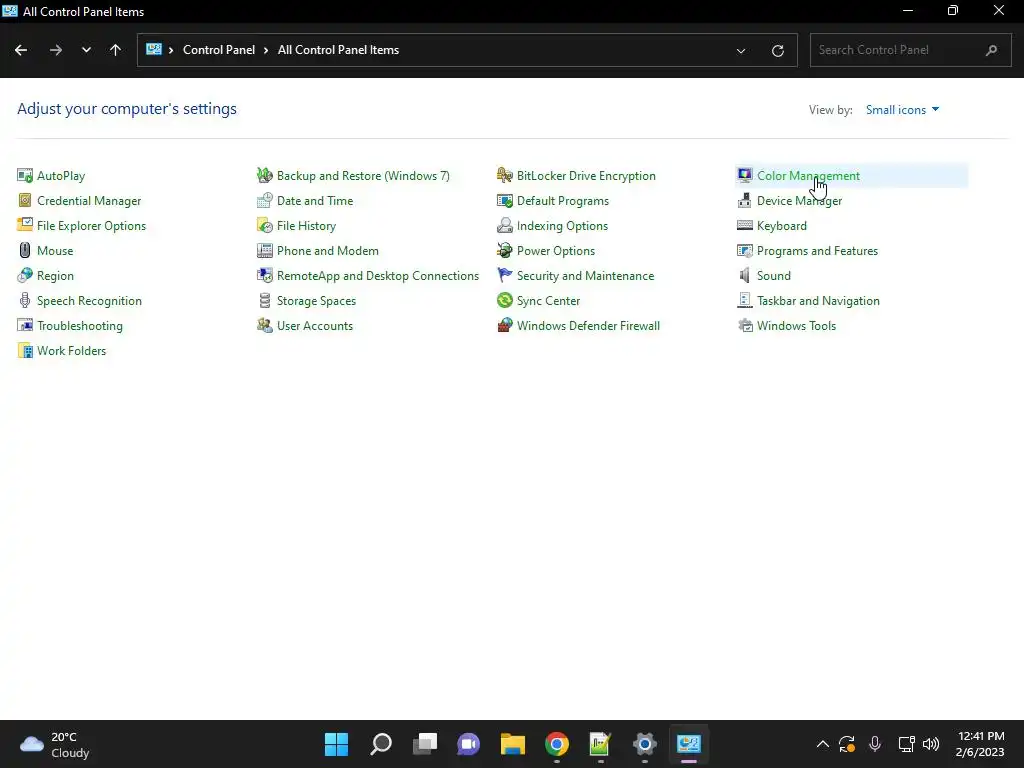Click the search magnifier in search box
This screenshot has height=768, width=1024.
(x=991, y=50)
